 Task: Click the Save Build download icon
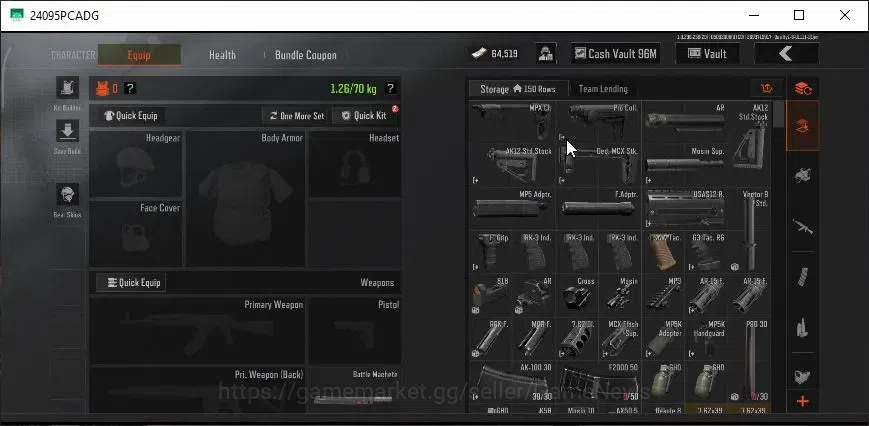click(x=68, y=131)
